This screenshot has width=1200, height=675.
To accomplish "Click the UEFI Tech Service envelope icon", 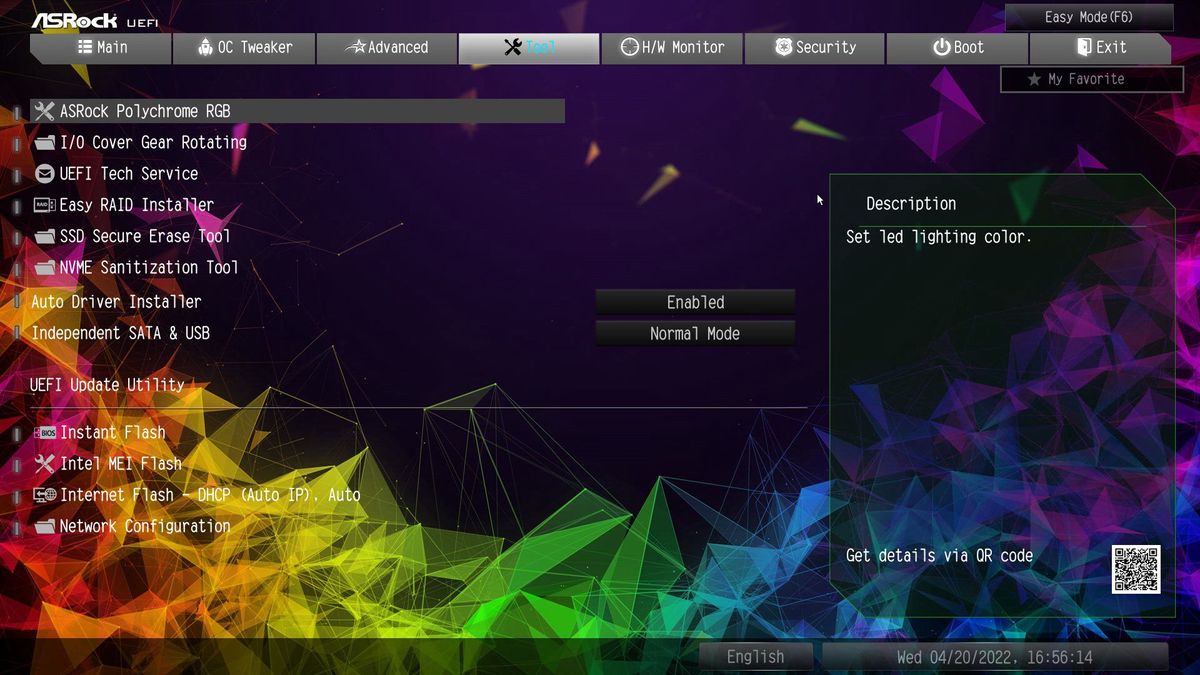I will 44,173.
